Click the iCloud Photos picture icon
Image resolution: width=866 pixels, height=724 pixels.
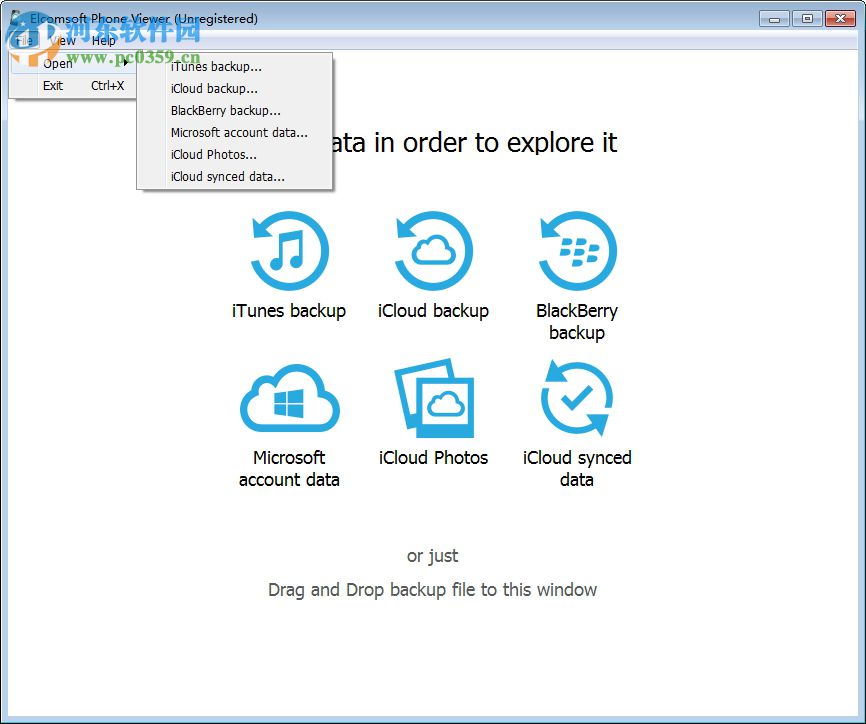pos(433,398)
